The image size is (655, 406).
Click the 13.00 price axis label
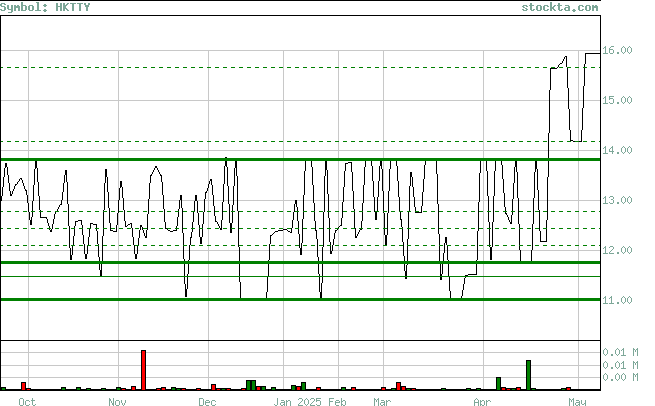[617, 200]
